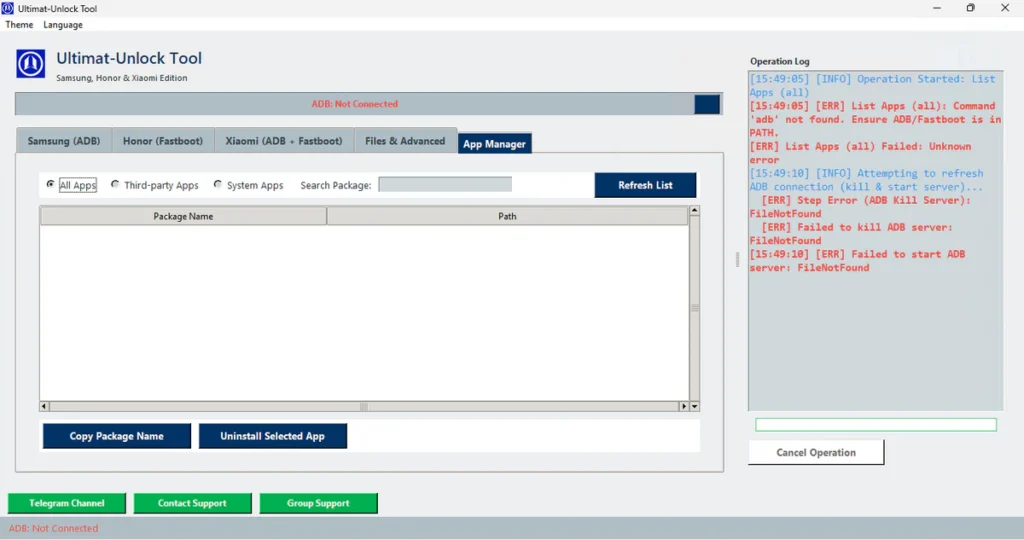Click Copy Package Name button
1024x540 pixels.
[x=117, y=436]
